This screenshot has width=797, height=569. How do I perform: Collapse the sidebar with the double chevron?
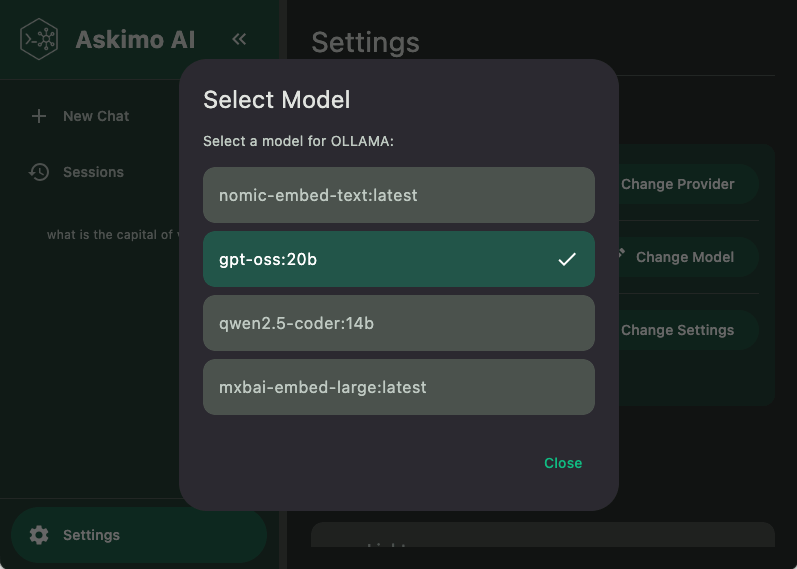(239, 39)
